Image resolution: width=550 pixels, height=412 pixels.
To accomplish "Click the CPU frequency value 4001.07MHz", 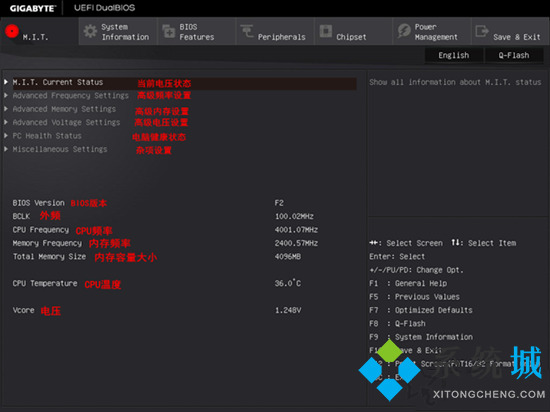I will [x=296, y=230].
